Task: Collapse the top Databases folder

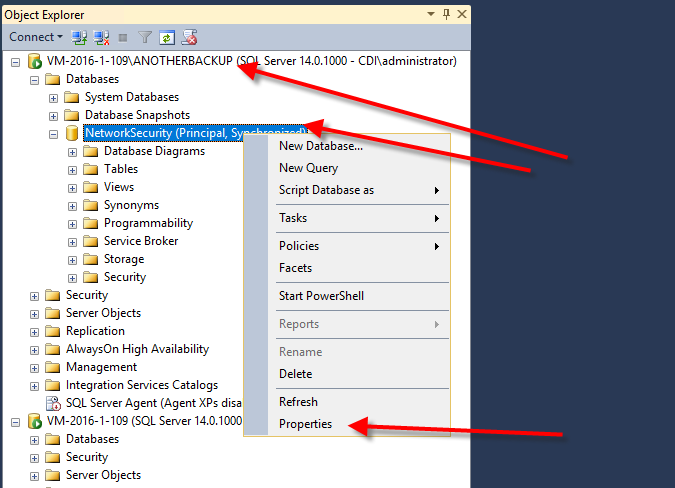Action: [34, 80]
